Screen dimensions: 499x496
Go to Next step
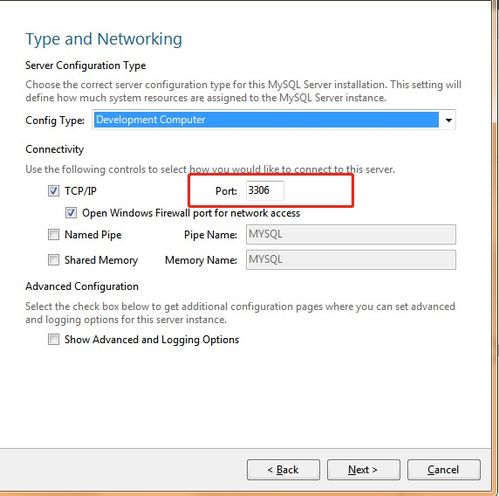click(363, 470)
